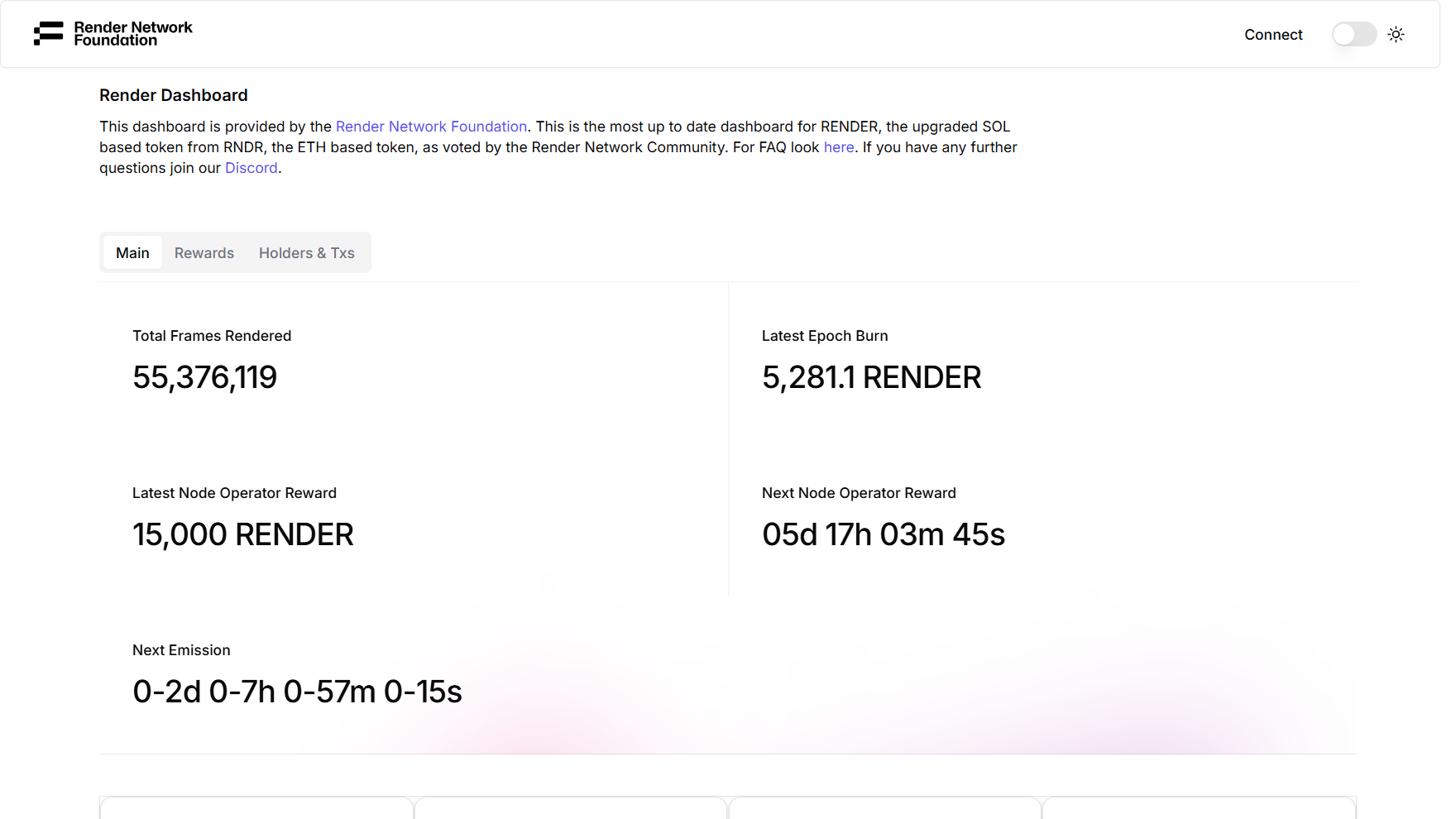Switch to the Holders & Txs tab
This screenshot has height=819, width=1456.
307,252
